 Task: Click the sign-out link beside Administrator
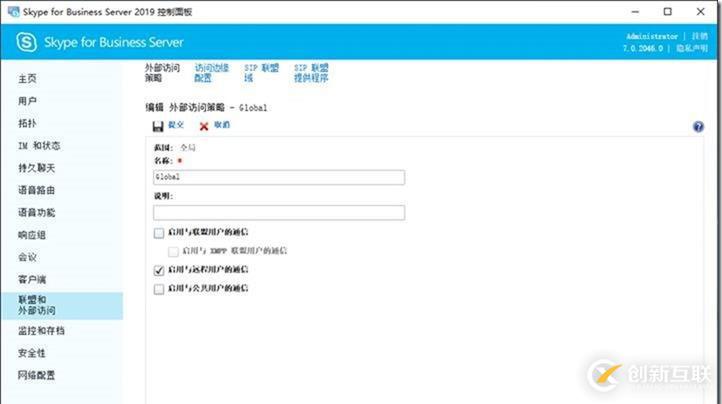699,36
